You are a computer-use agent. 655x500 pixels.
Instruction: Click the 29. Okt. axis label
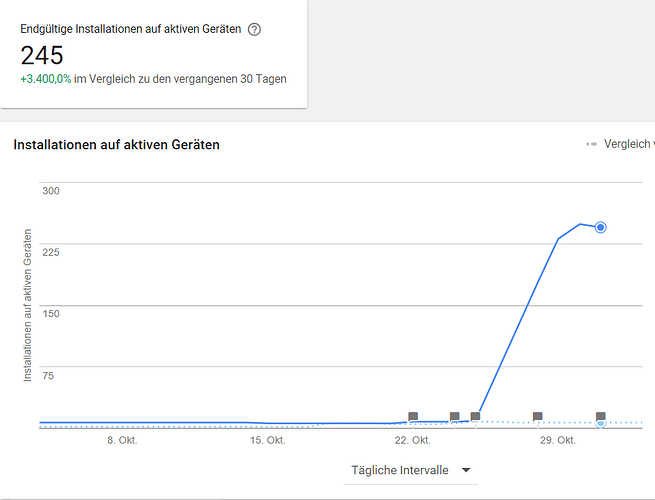(558, 440)
